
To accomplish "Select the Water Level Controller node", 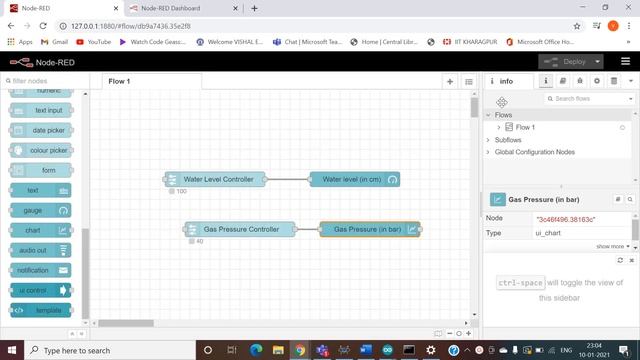I will pos(215,179).
